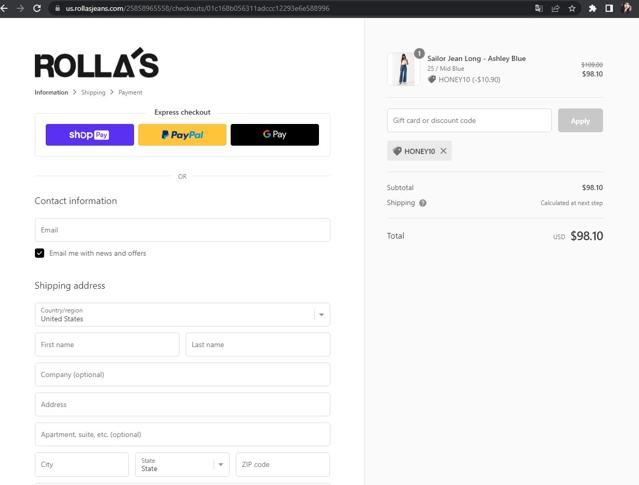Go to Payment breadcrumb step
This screenshot has width=639, height=485.
[x=130, y=93]
